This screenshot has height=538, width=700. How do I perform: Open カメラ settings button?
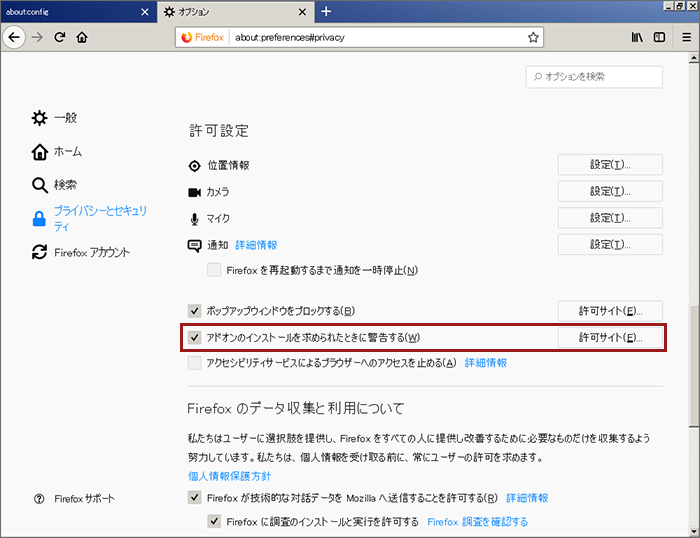pyautogui.click(x=610, y=192)
